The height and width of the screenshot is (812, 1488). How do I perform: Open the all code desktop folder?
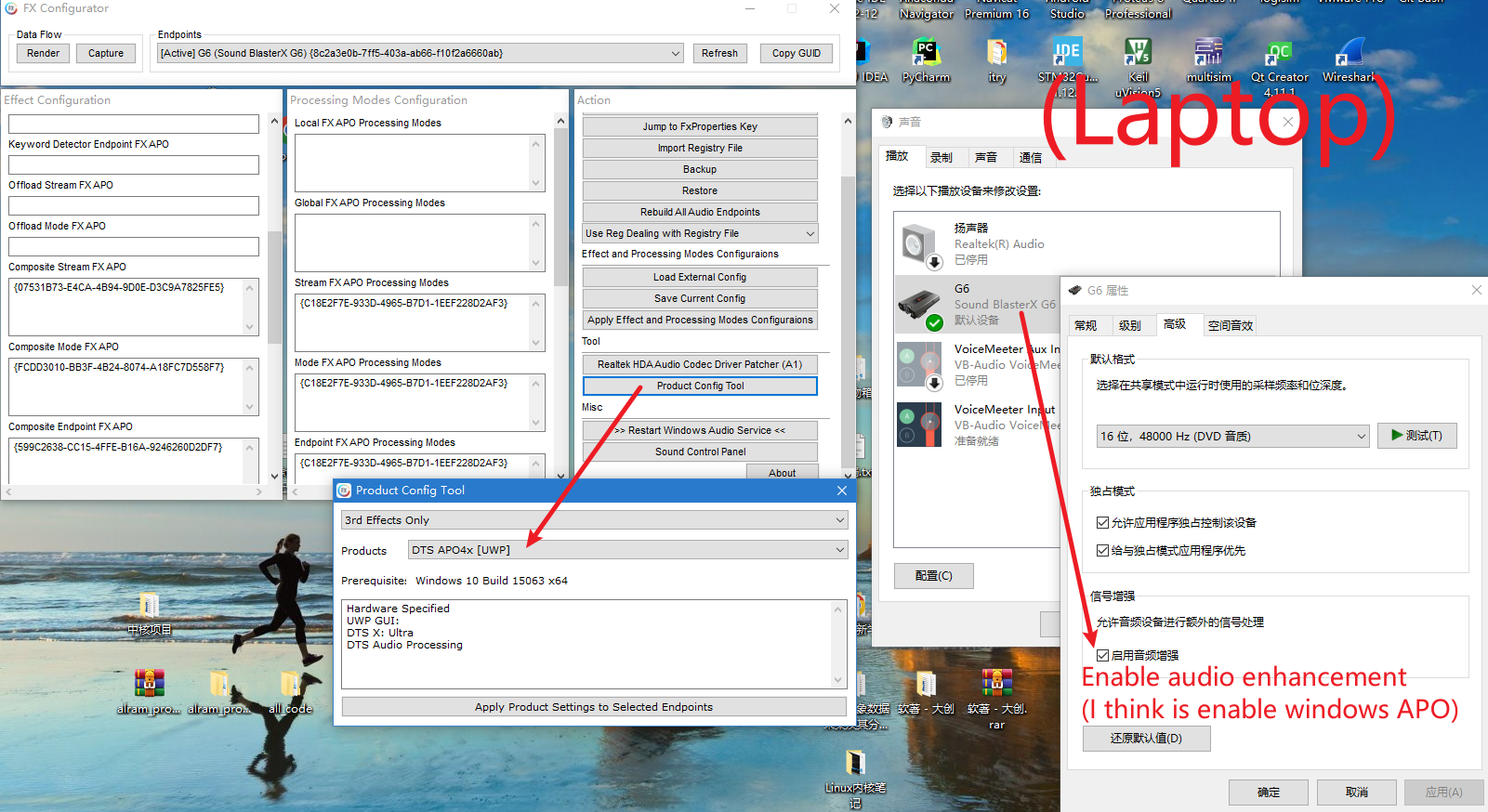coord(290,684)
